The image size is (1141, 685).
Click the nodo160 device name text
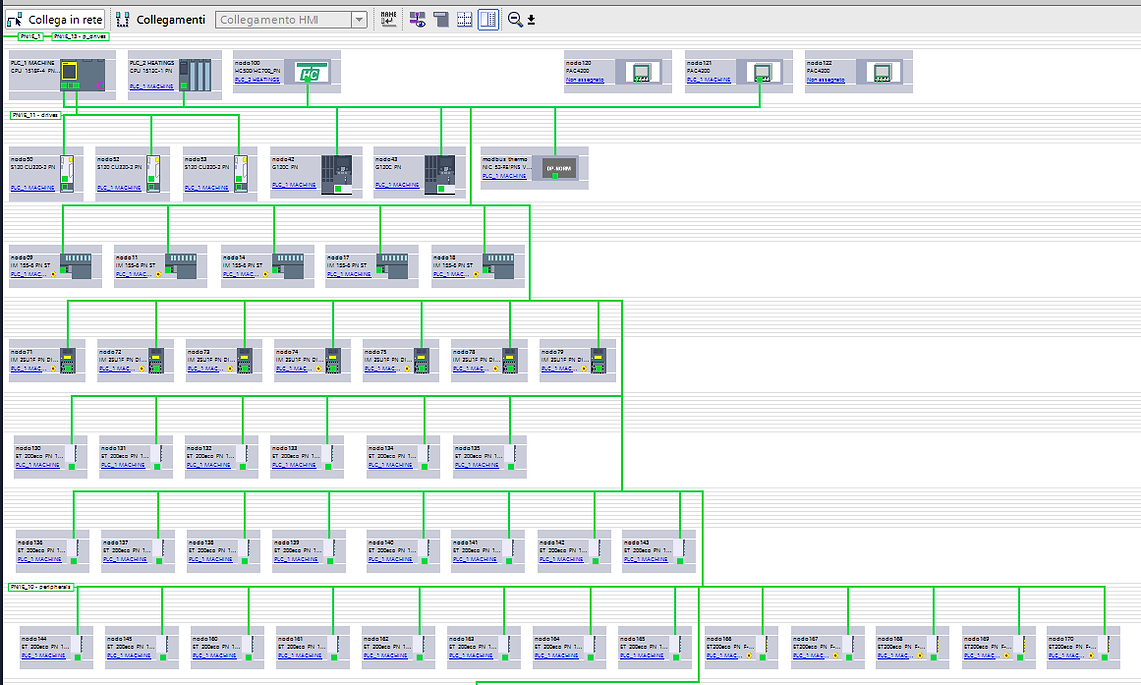[x=205, y=638]
